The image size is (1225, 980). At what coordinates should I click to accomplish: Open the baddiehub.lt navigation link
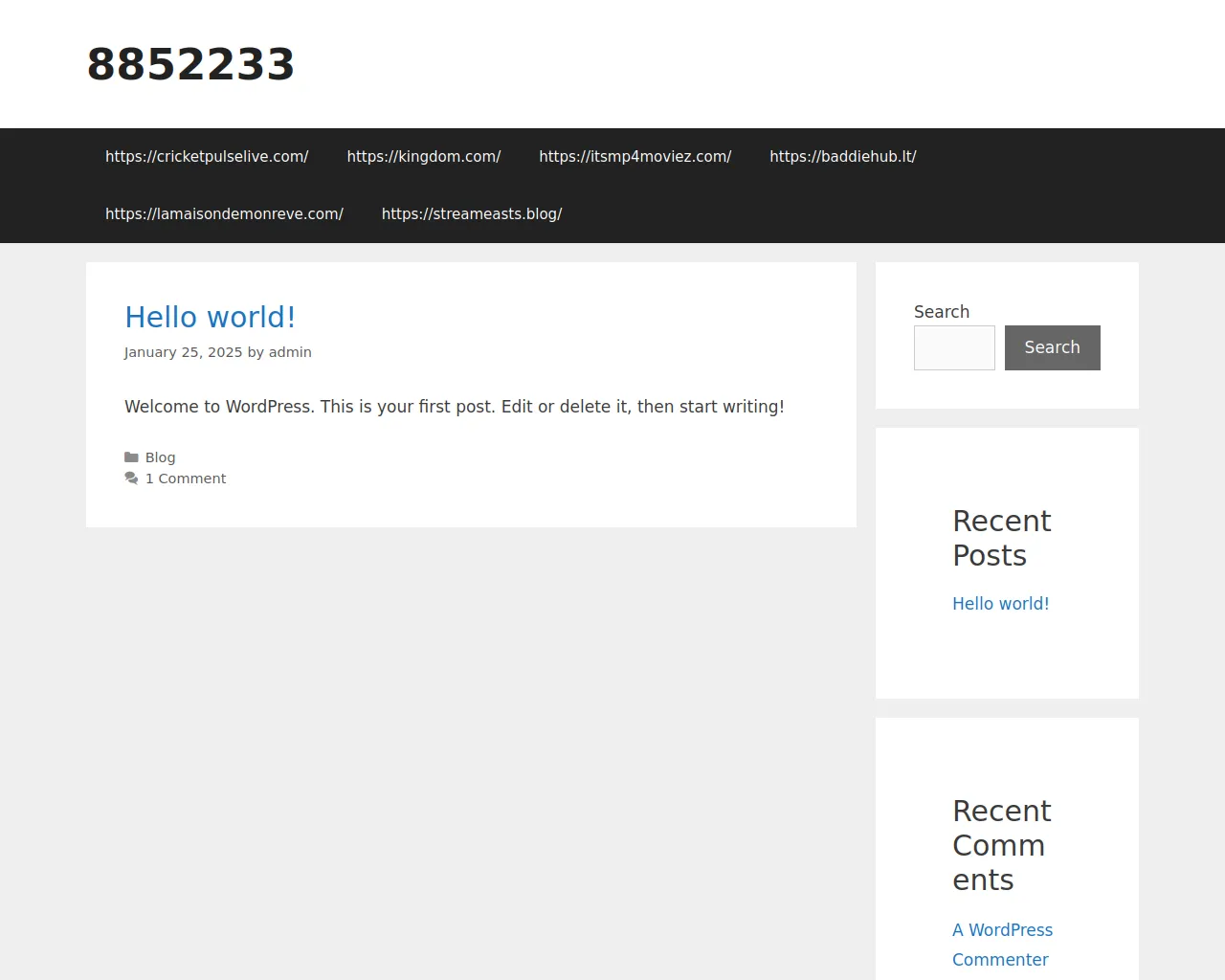842,157
